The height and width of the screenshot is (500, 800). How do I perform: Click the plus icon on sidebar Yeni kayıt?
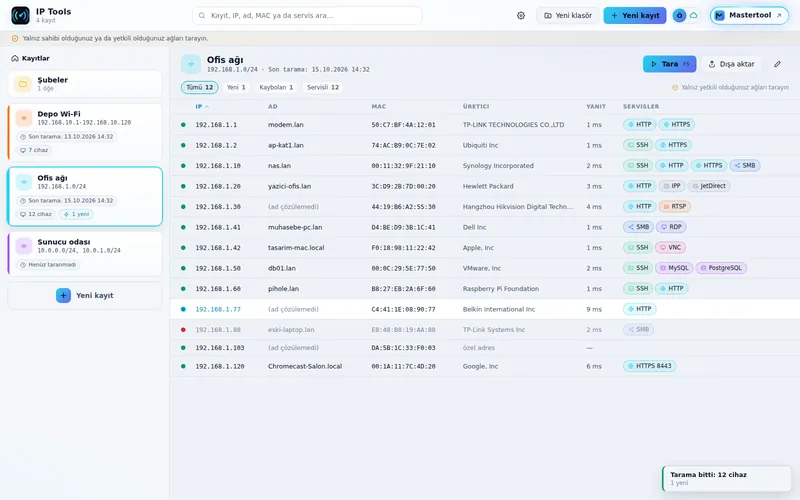(63, 295)
